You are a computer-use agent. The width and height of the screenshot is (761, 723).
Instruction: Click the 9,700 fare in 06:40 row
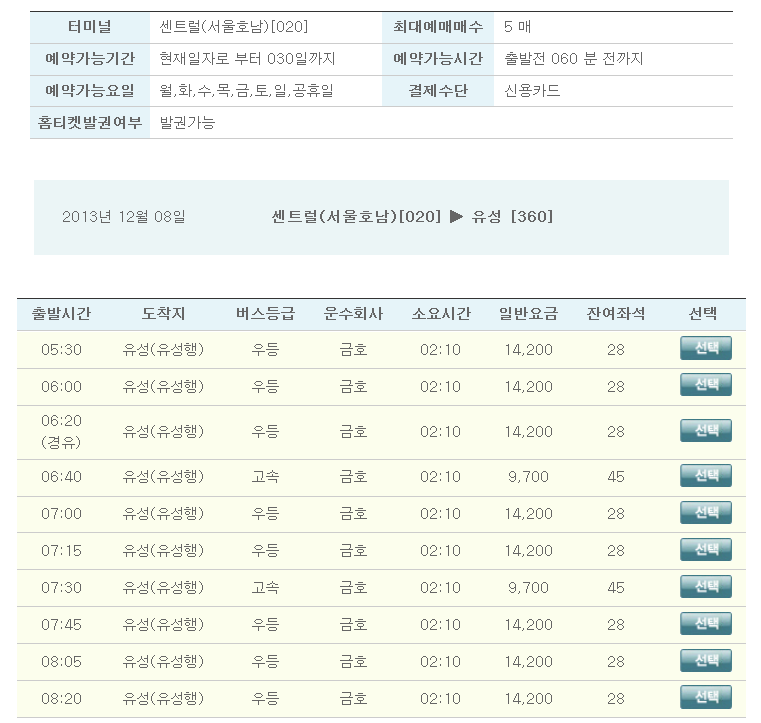[x=528, y=477]
